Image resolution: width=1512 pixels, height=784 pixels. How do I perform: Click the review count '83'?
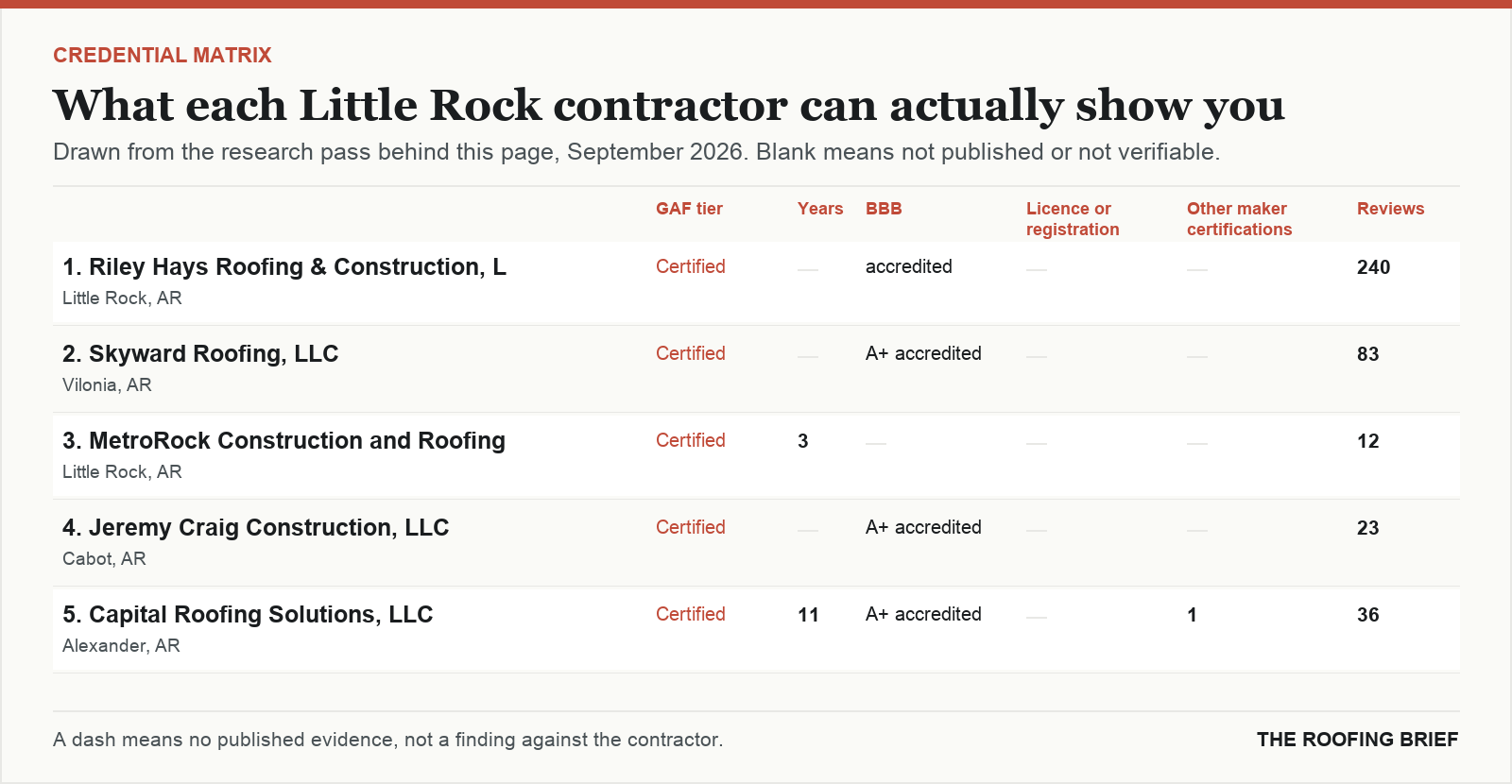1368,354
